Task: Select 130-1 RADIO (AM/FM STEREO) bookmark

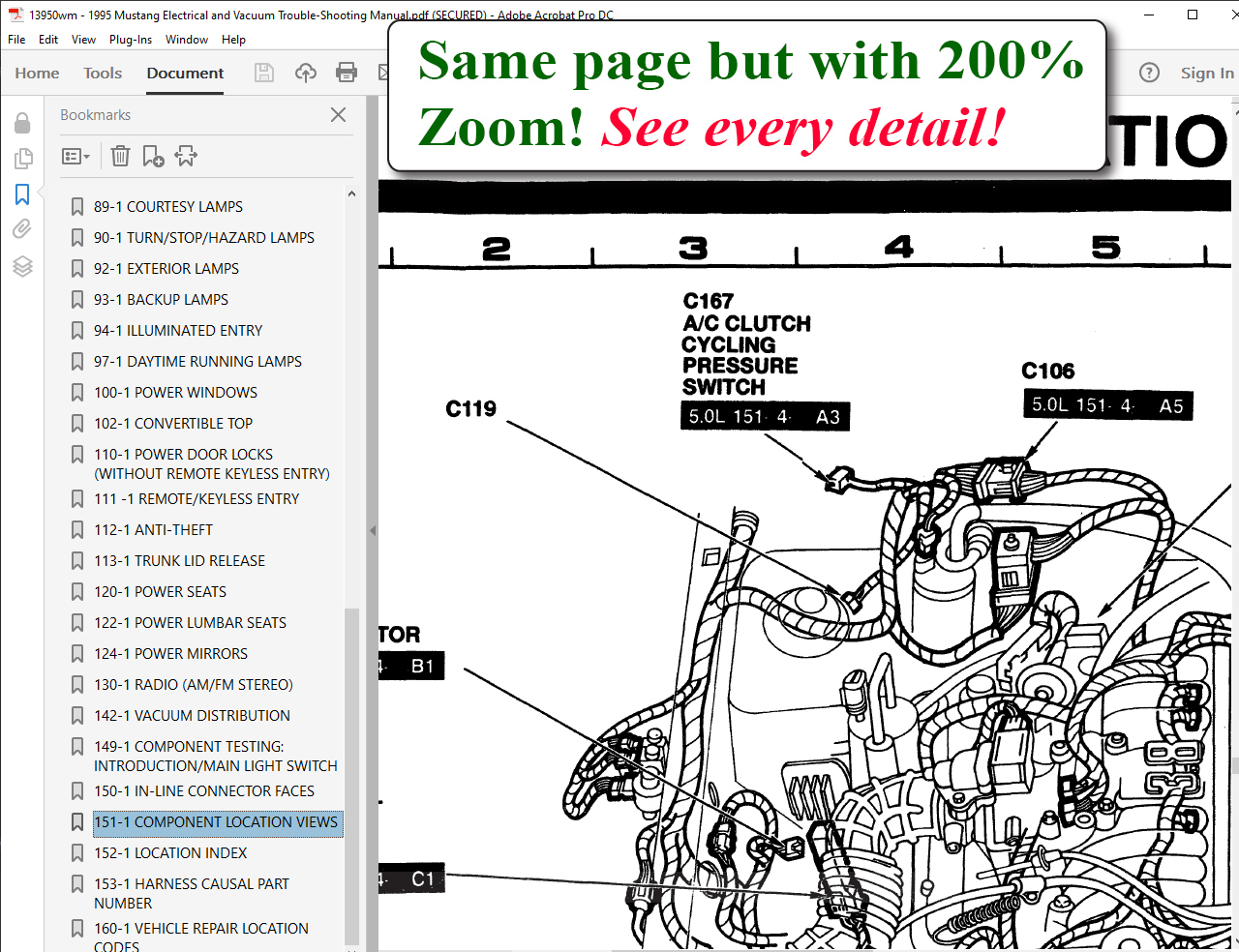Action: (194, 685)
